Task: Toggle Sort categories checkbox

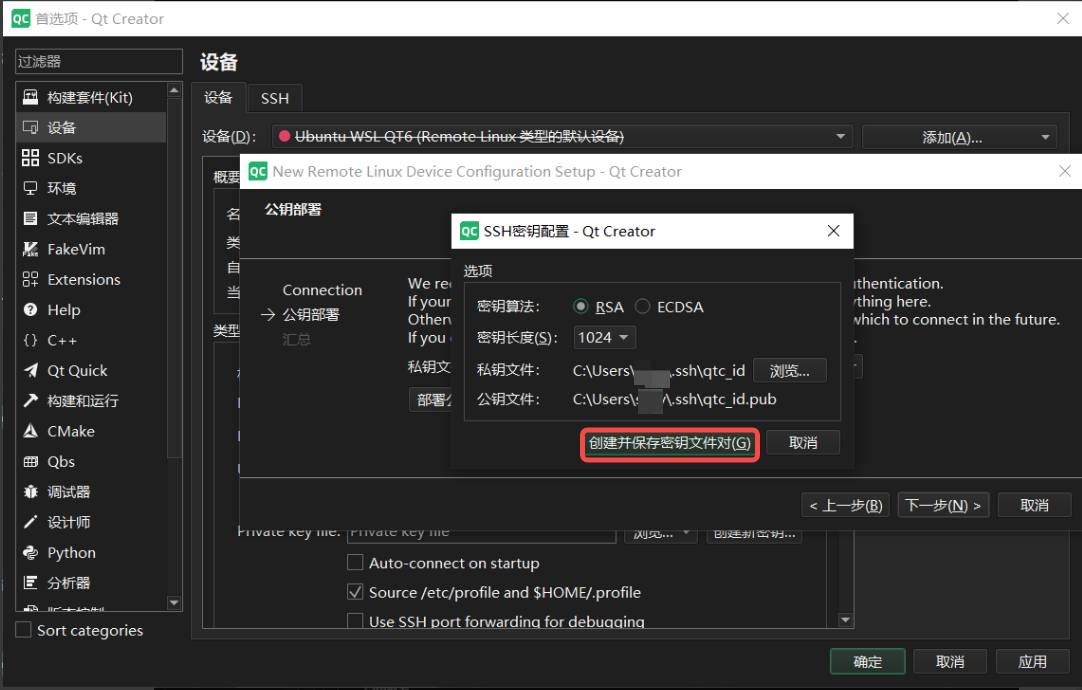Action: (23, 630)
